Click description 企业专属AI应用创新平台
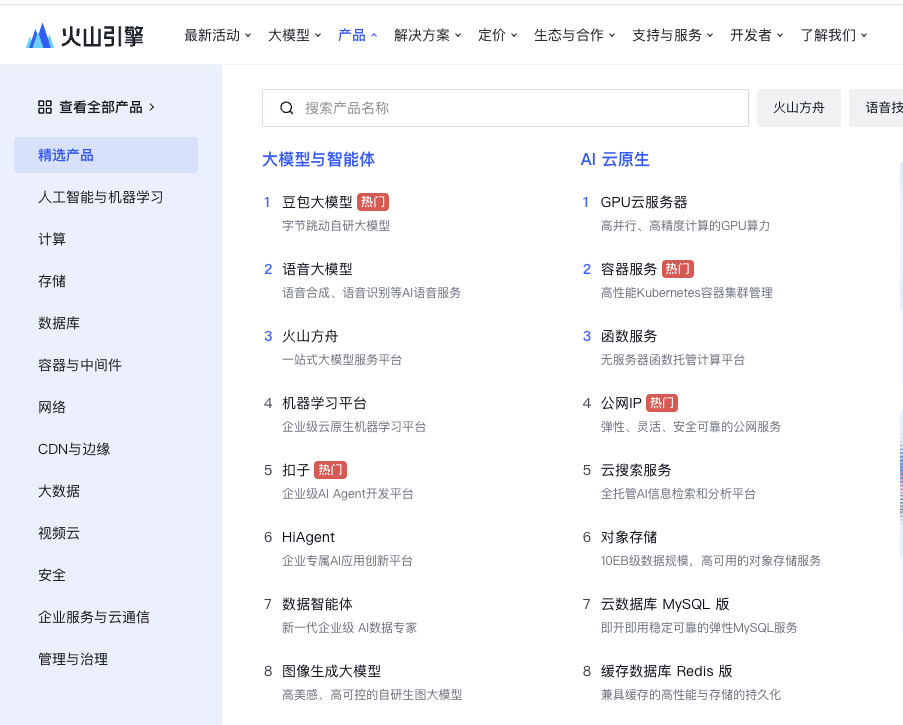 point(347,561)
